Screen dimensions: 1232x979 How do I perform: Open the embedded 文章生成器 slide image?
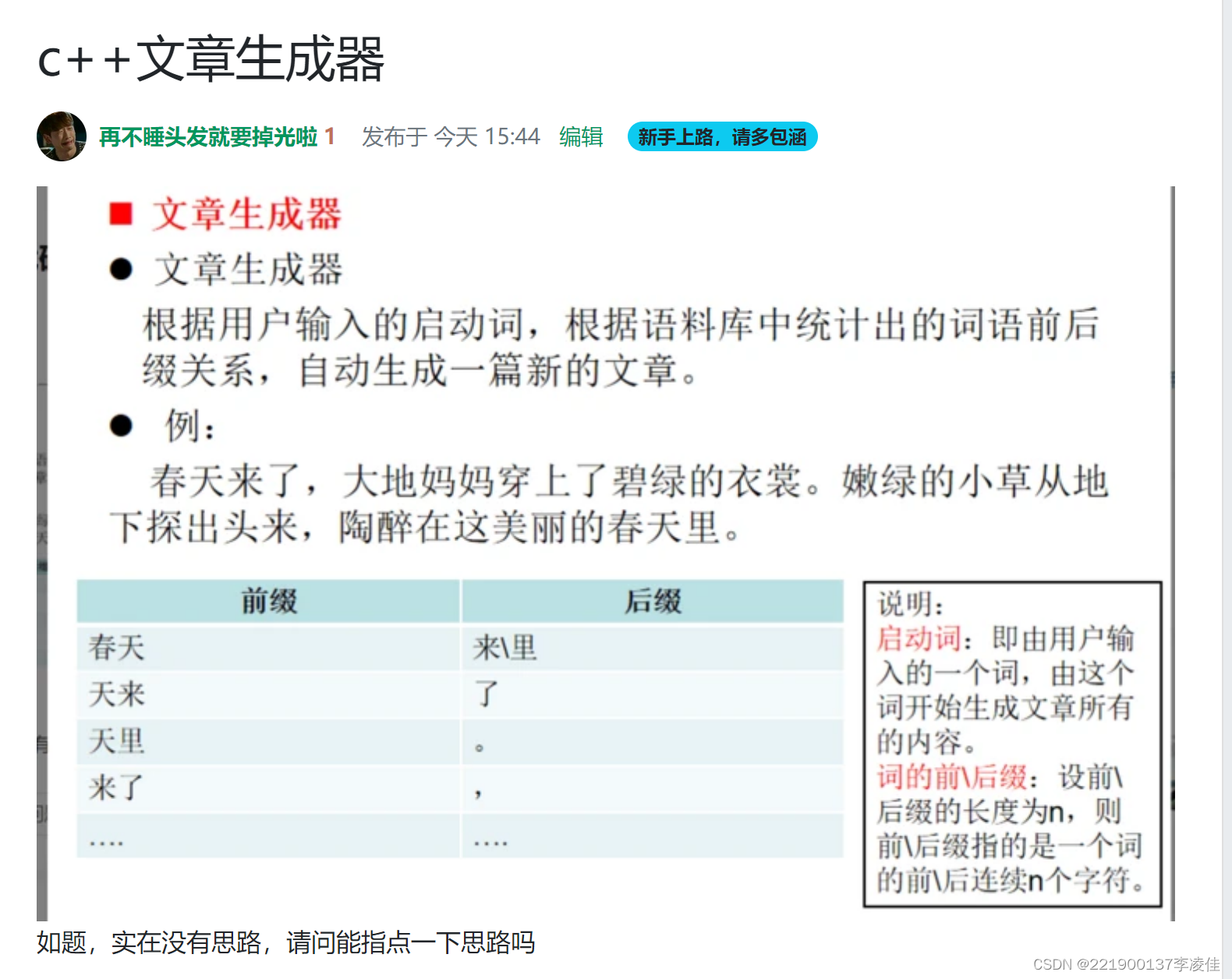click(x=605, y=553)
